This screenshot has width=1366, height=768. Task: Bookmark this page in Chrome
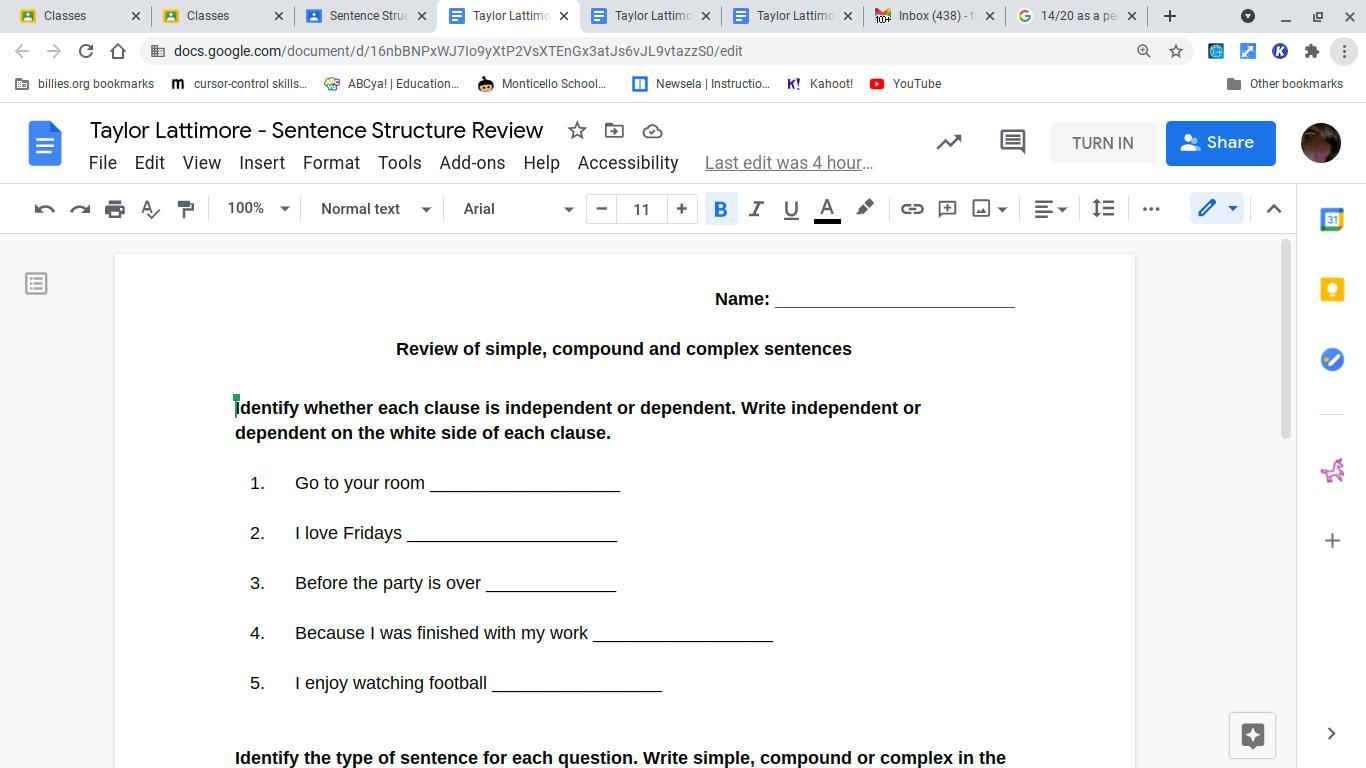point(1176,51)
